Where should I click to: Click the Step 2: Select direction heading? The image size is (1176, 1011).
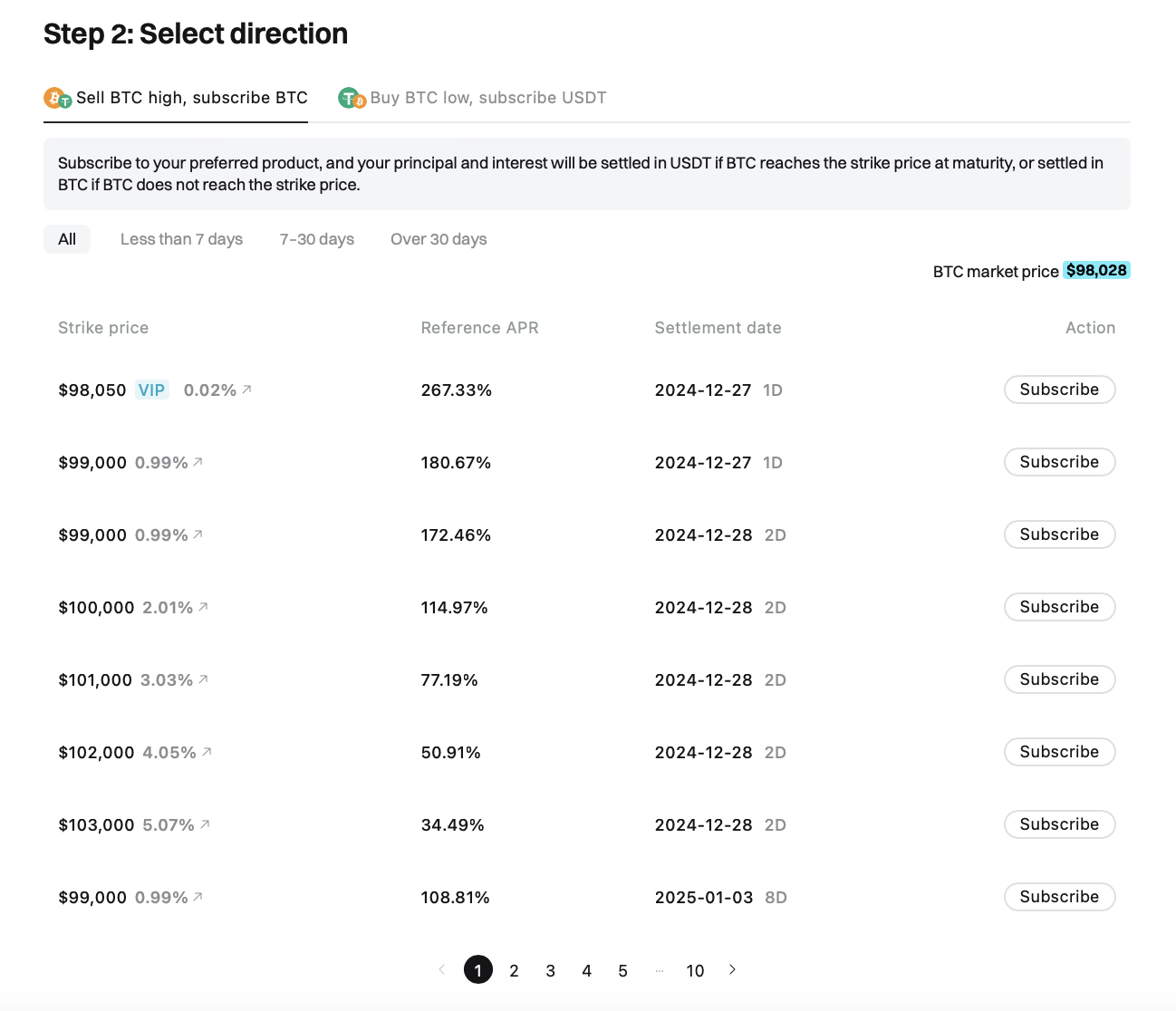point(196,34)
